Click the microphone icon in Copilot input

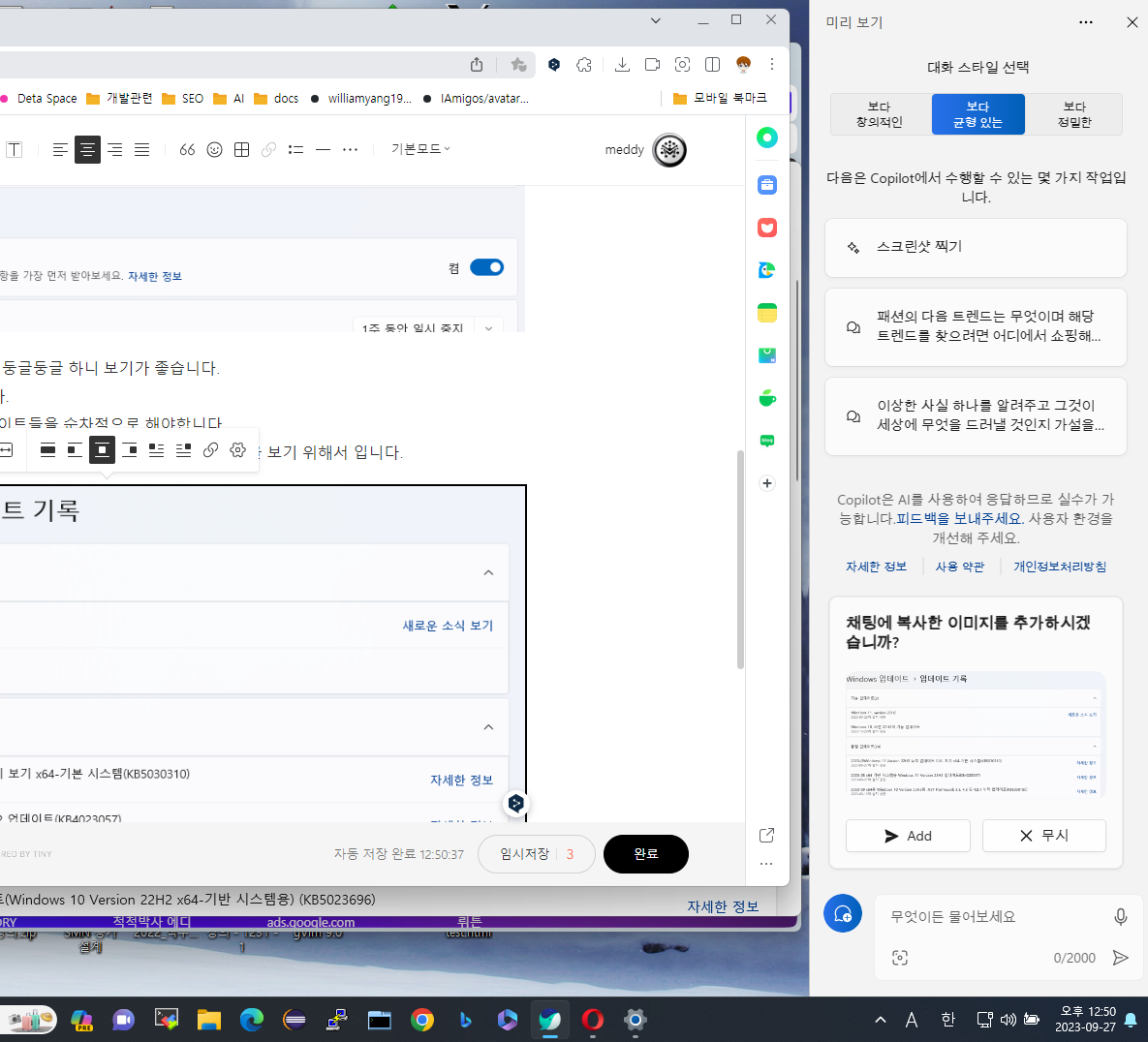1120,915
